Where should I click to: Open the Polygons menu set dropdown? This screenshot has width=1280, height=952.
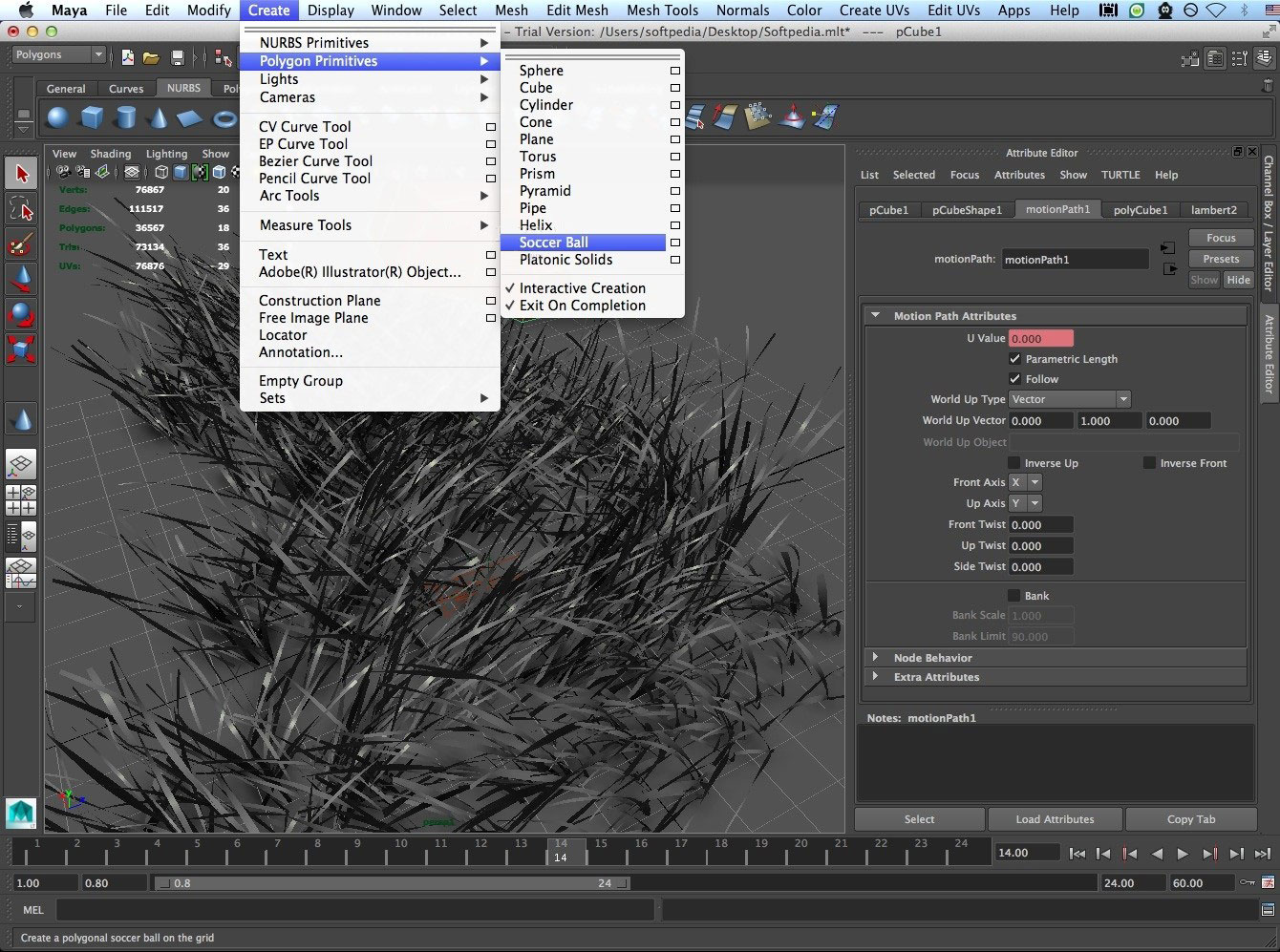point(58,54)
